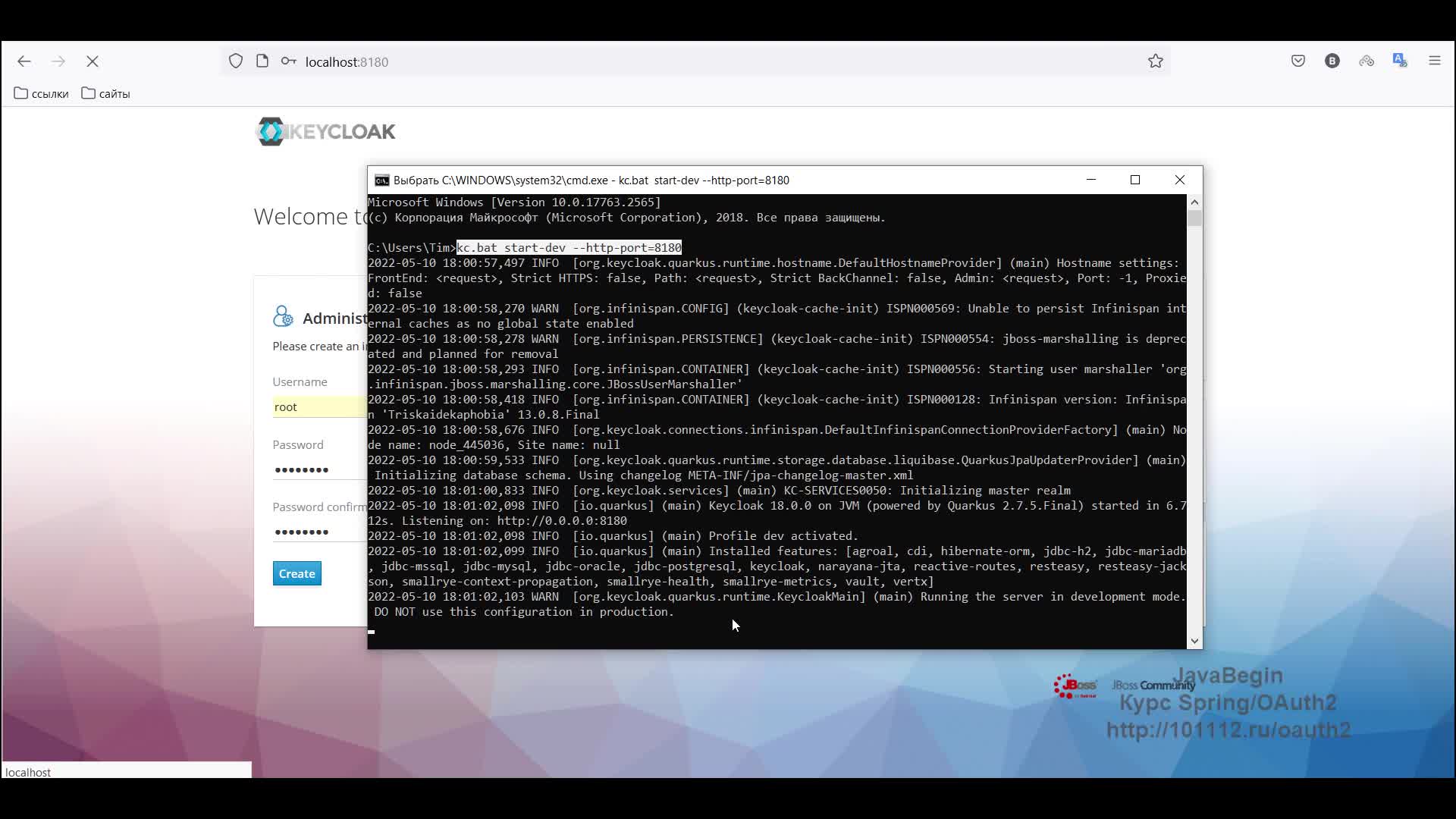This screenshot has height=819, width=1456.
Task: Maximize the cmd.exe window
Action: (1135, 180)
